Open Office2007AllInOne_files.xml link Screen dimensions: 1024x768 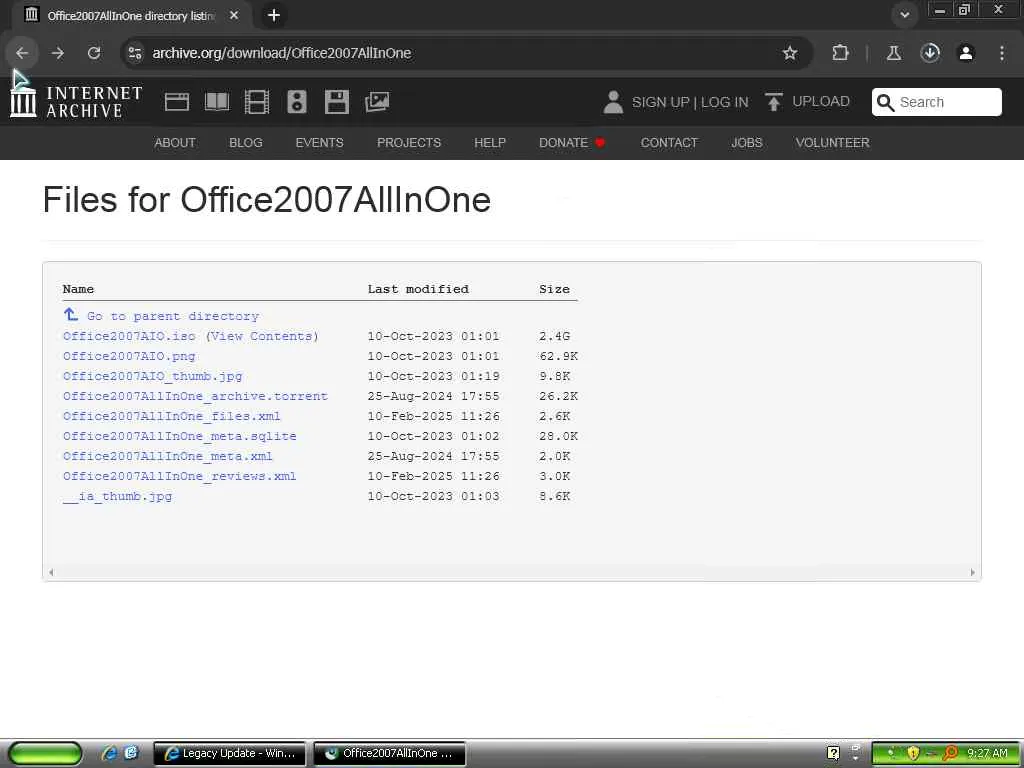[x=171, y=416]
